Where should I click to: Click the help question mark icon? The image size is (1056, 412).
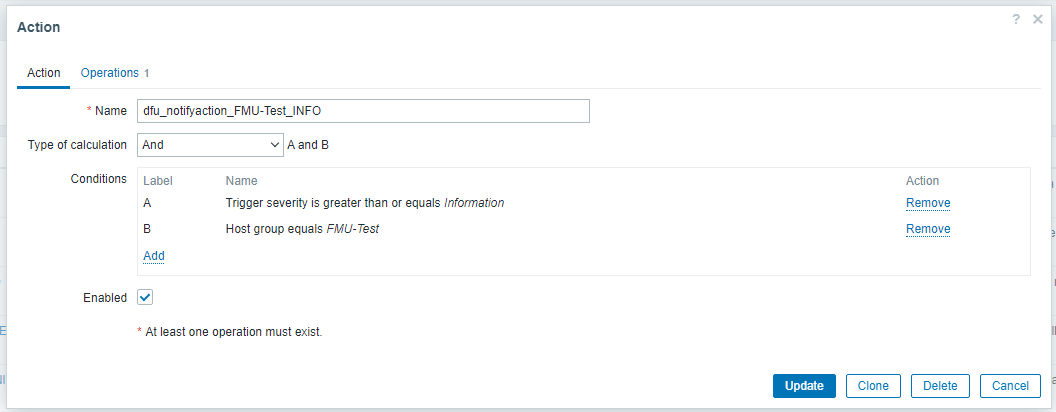1018,20
